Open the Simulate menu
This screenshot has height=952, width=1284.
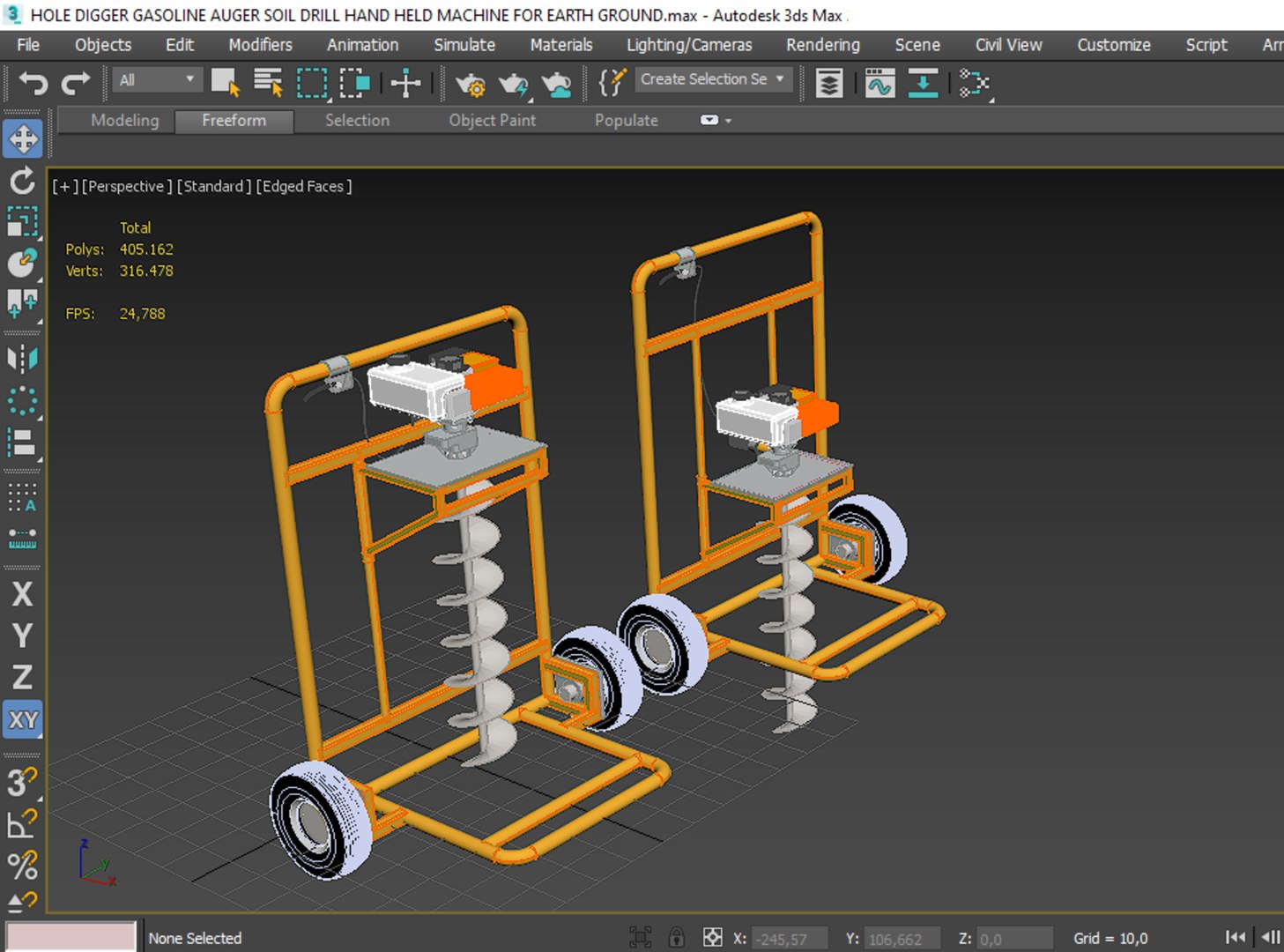tap(464, 45)
